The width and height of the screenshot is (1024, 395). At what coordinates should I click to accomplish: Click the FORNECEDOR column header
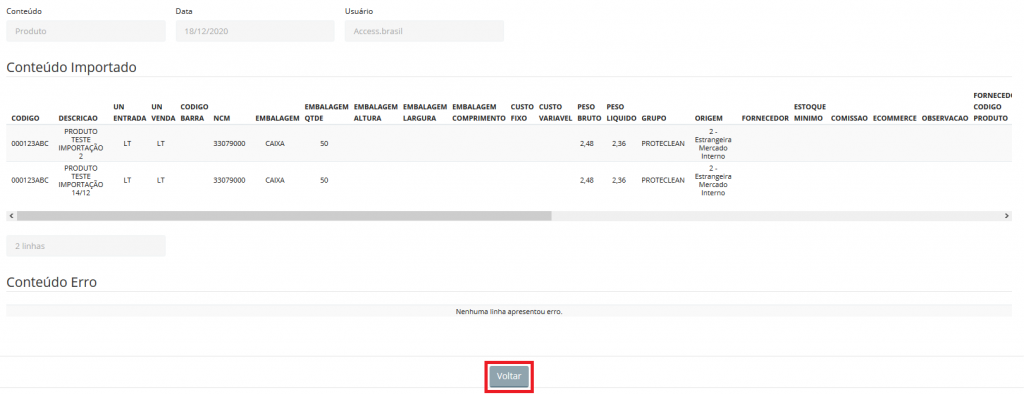tap(765, 118)
